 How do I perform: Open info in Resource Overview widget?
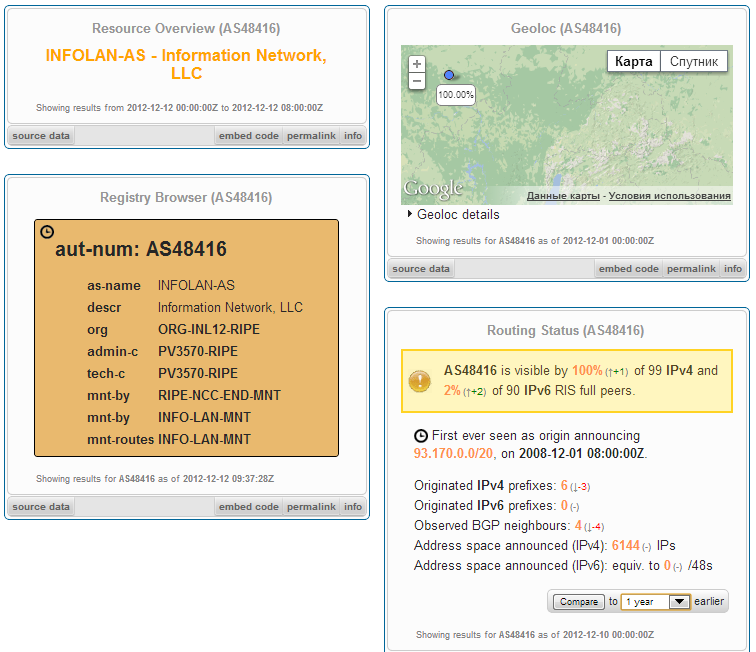353,136
